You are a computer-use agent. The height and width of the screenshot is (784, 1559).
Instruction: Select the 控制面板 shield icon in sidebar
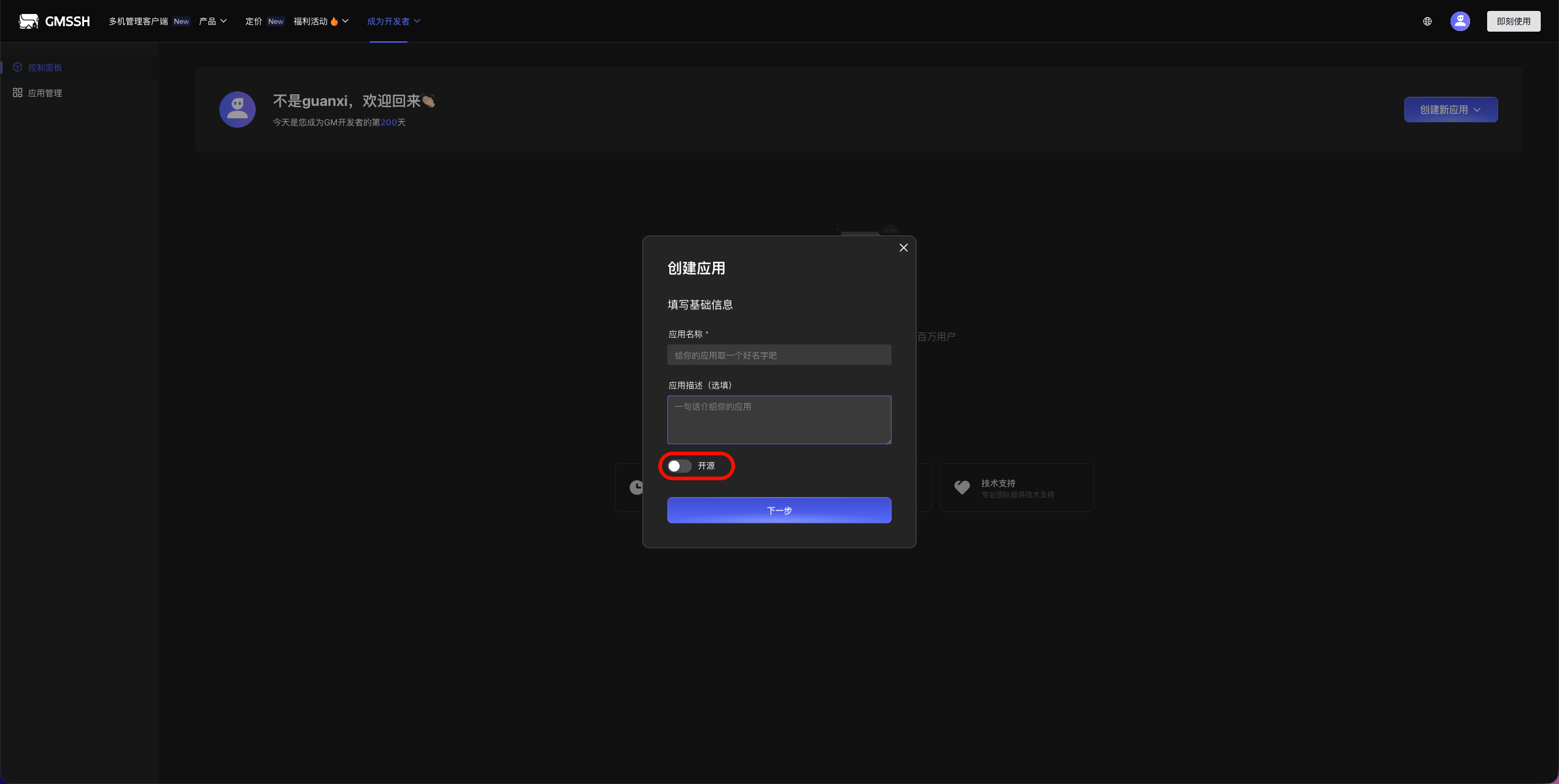pos(18,67)
